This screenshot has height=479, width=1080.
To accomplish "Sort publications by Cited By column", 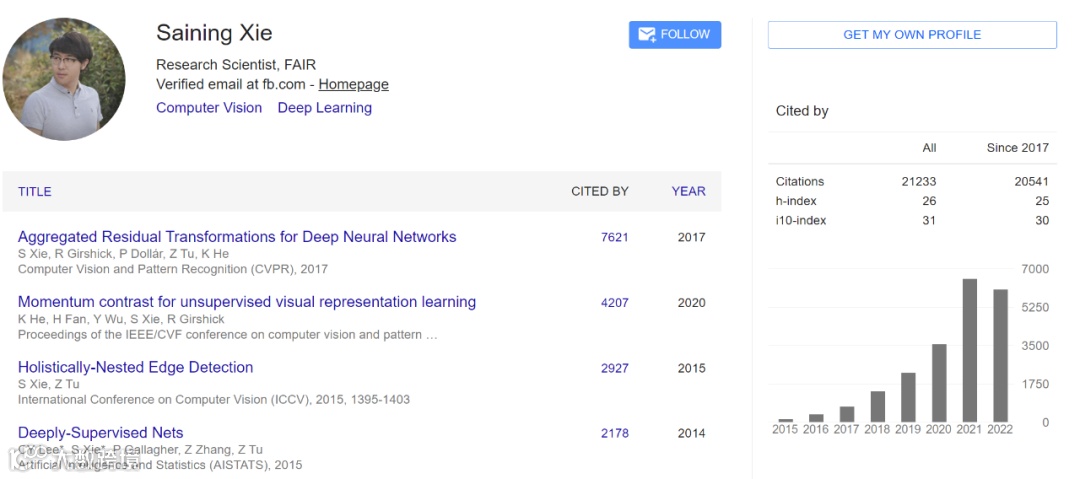I will [599, 191].
